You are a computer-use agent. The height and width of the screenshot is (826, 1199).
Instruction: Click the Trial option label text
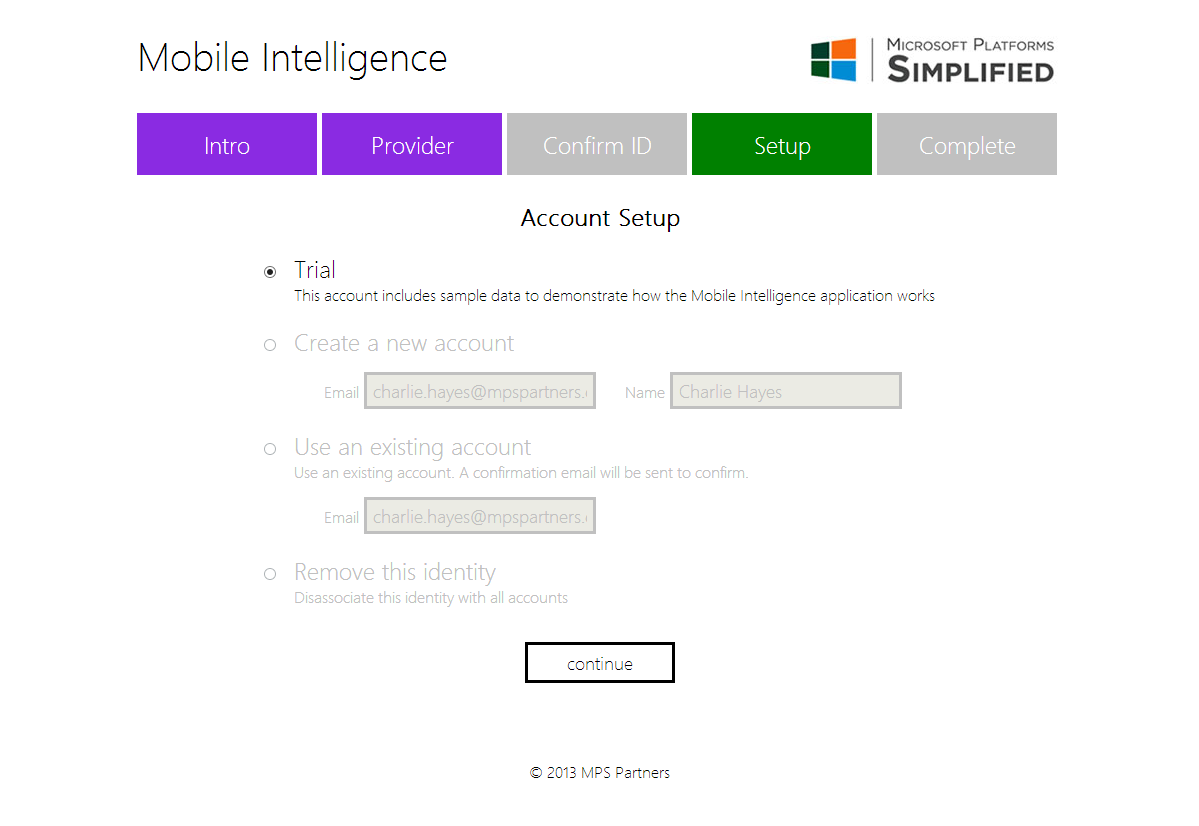[x=314, y=270]
